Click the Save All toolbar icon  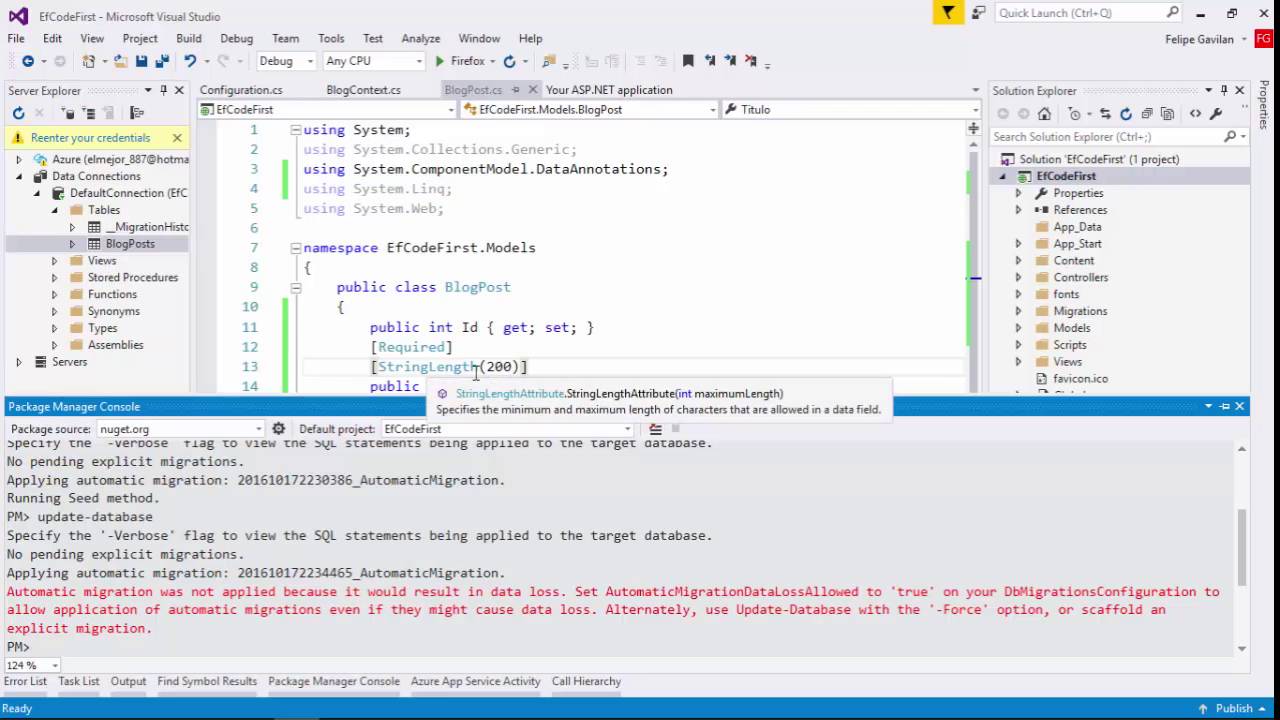click(160, 61)
